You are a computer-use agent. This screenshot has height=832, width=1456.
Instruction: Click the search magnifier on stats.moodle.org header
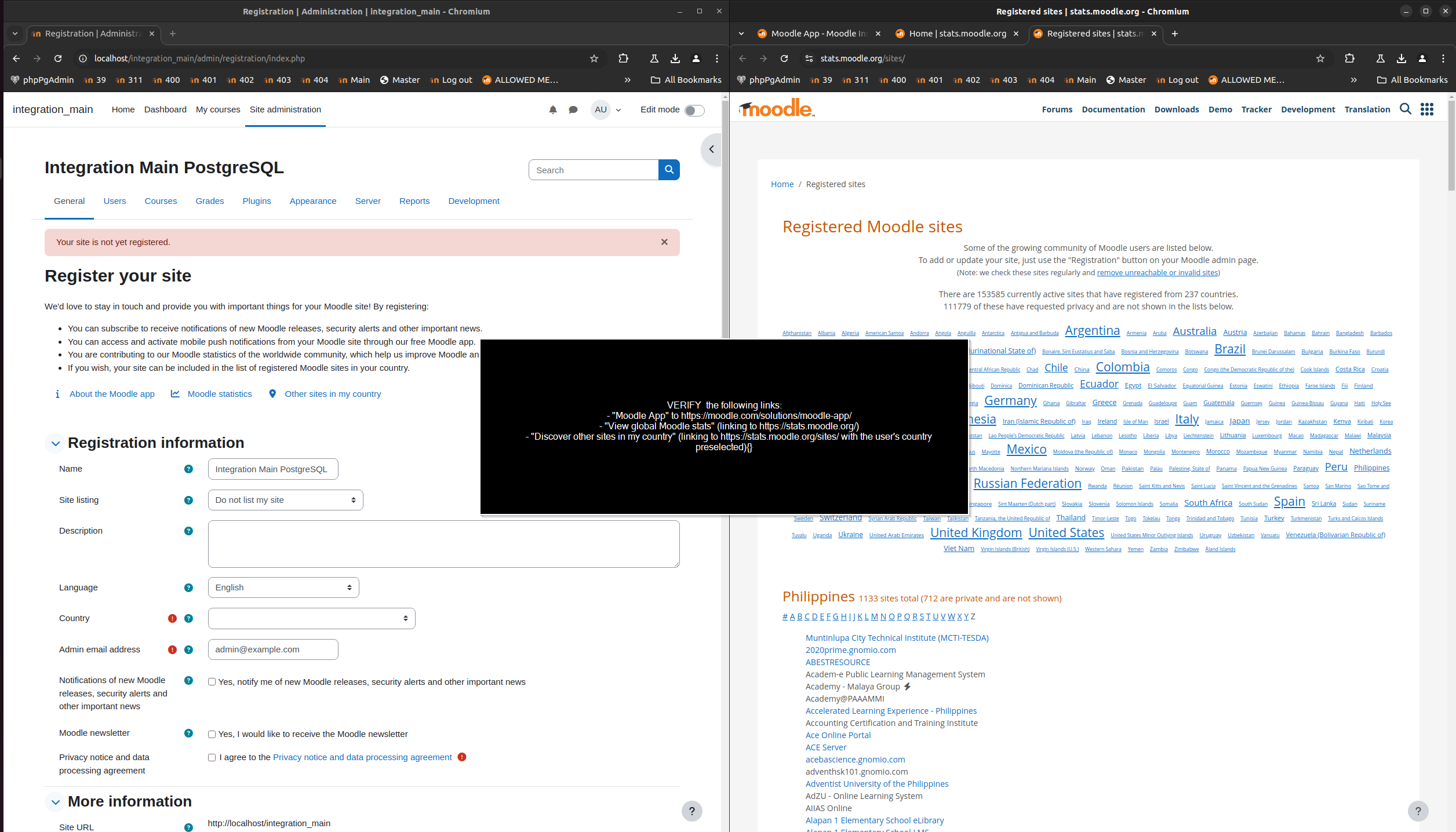(x=1406, y=109)
